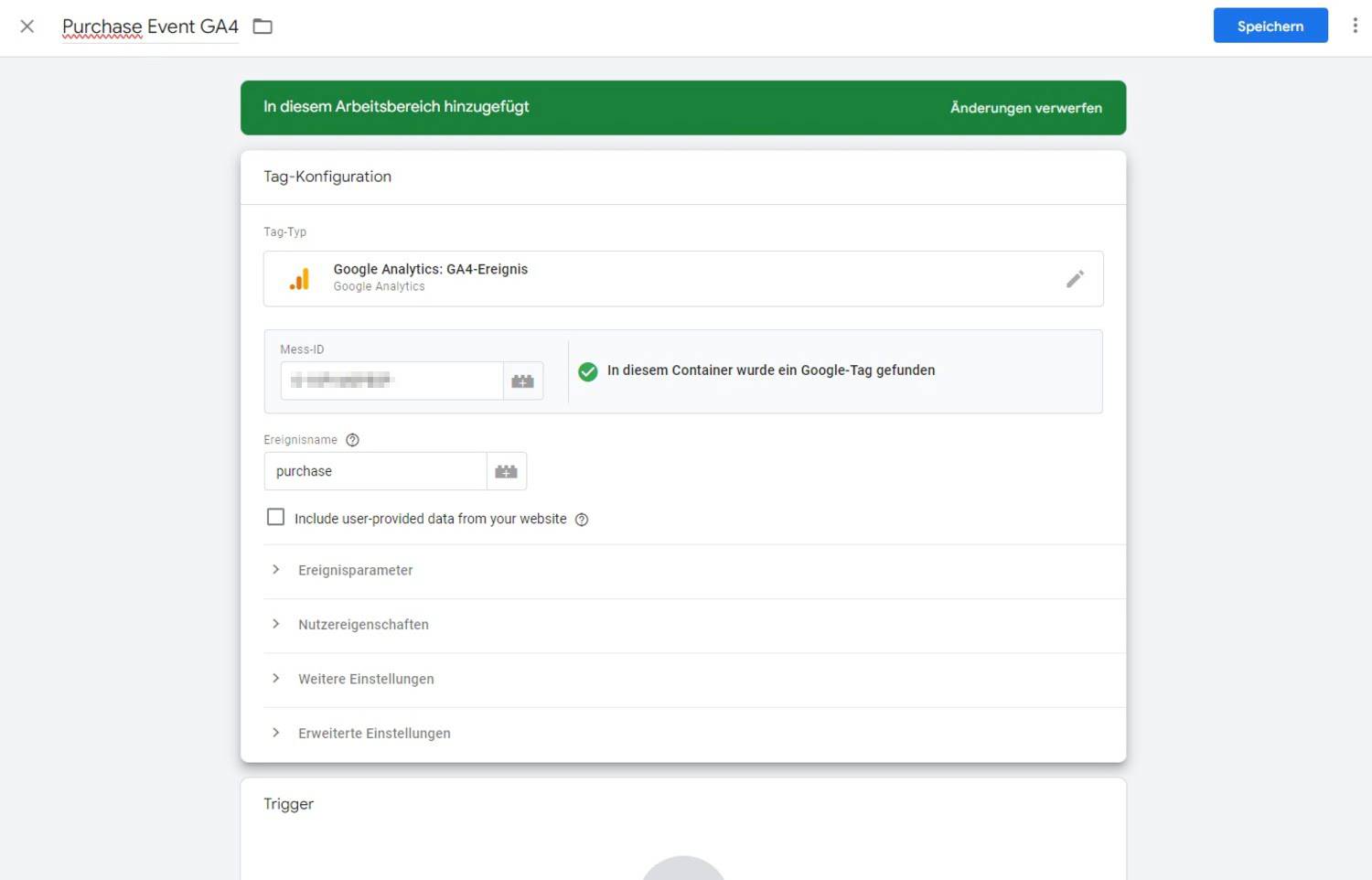Click 'In diesem Container wurde ein Google-Tag gefunden' text
1372x880 pixels.
771,370
